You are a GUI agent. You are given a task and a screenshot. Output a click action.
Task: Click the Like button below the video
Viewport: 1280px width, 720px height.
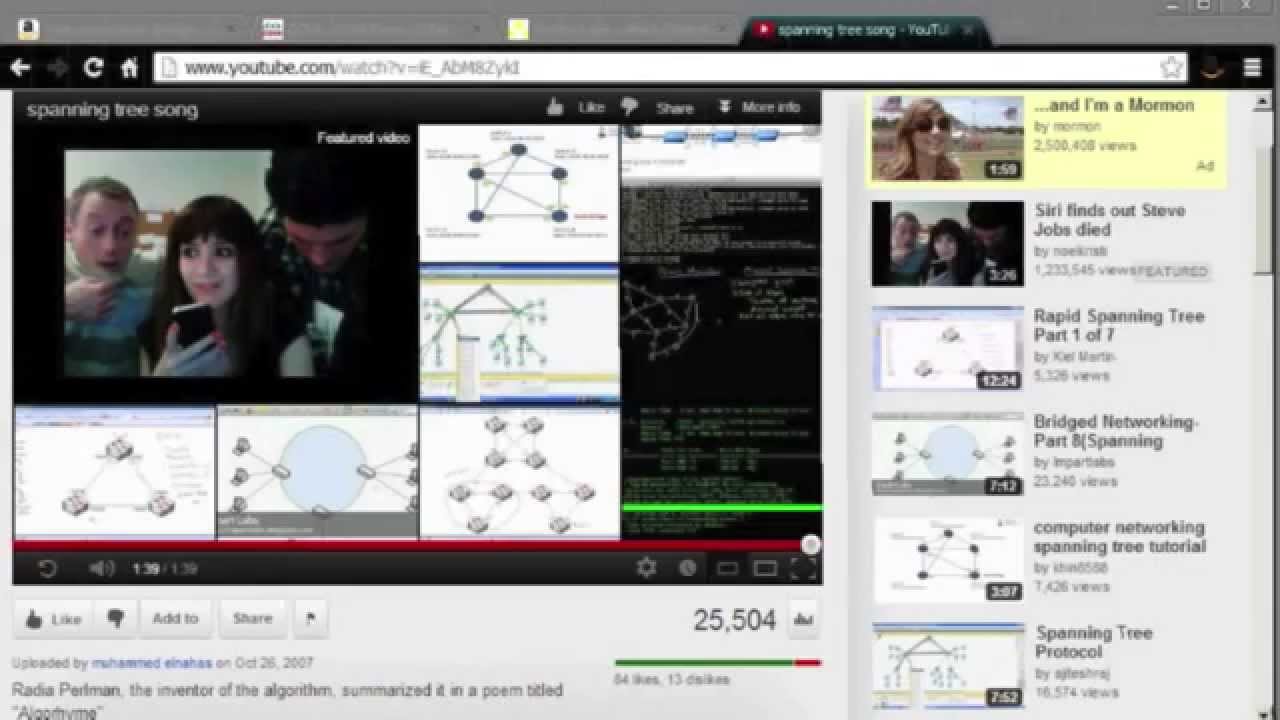(53, 619)
